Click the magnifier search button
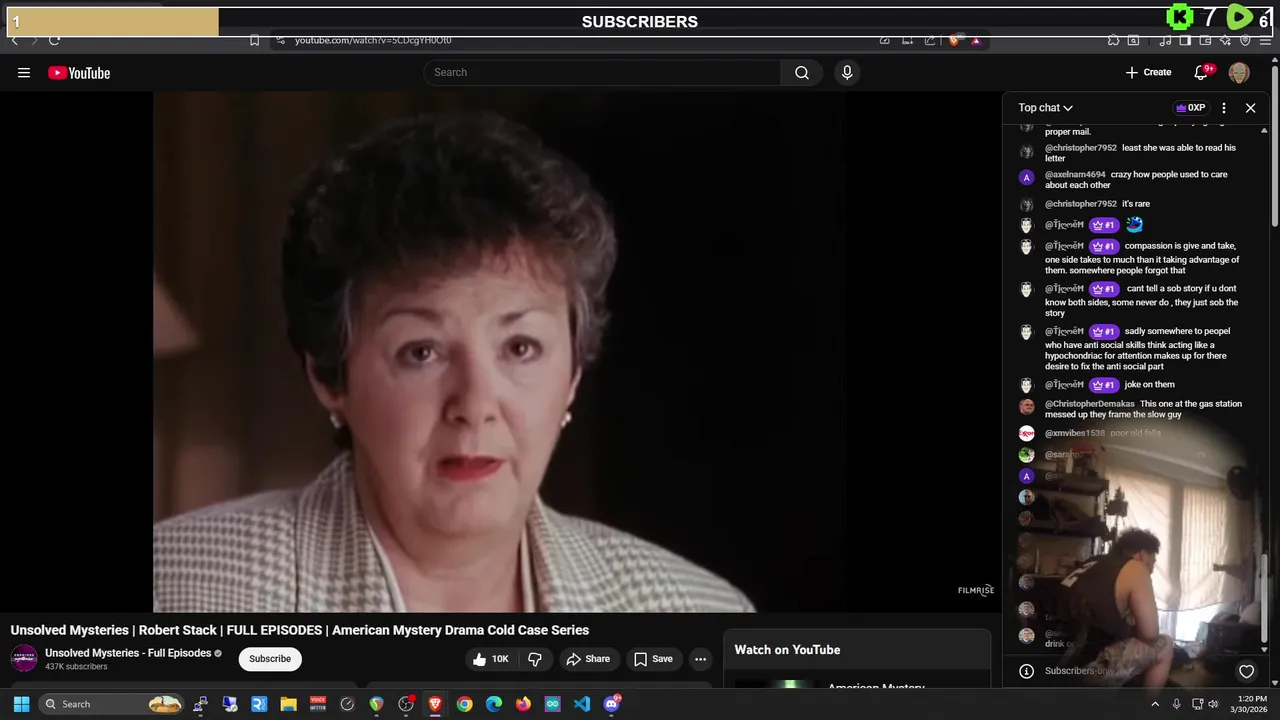Screen dimensions: 1280x720 (x=802, y=72)
